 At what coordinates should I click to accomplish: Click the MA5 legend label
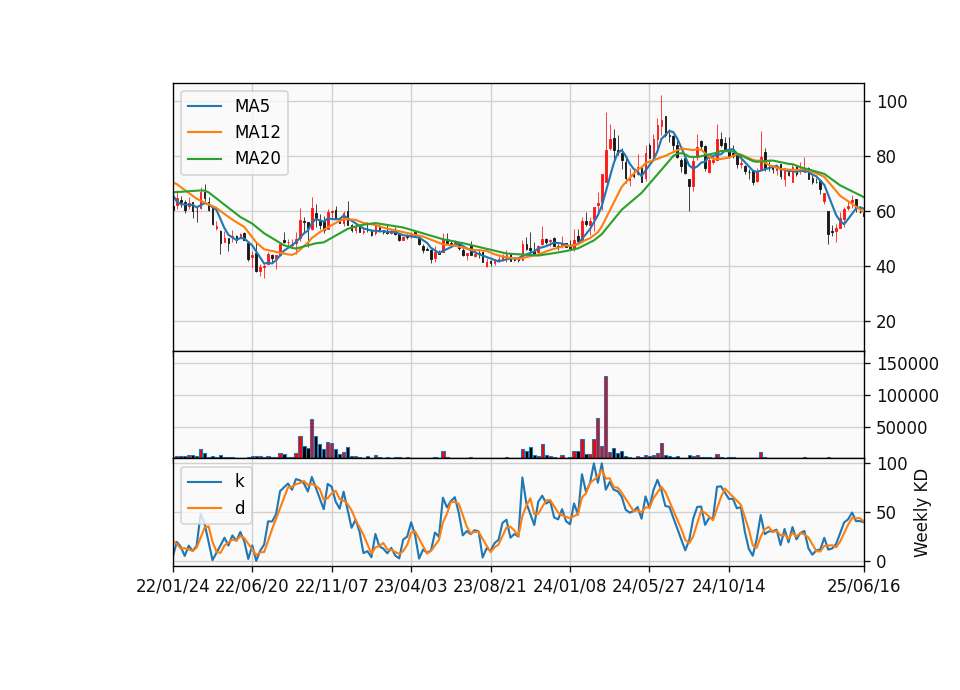click(252, 106)
